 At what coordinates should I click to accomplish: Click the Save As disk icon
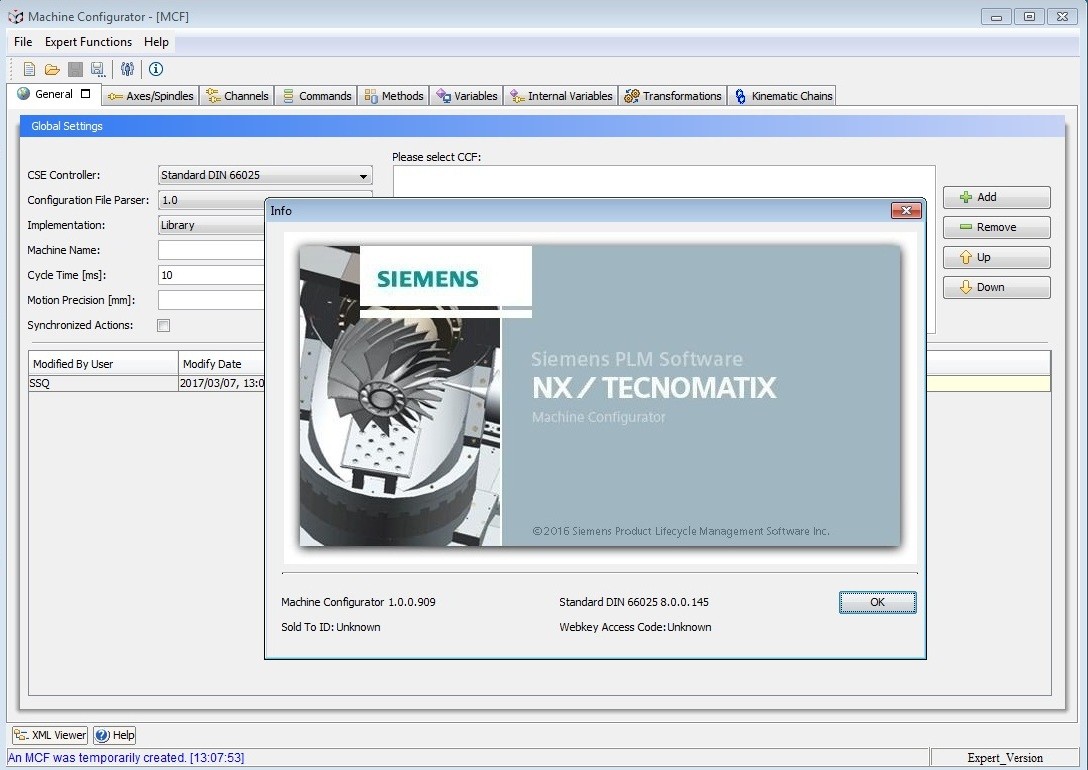pos(97,69)
